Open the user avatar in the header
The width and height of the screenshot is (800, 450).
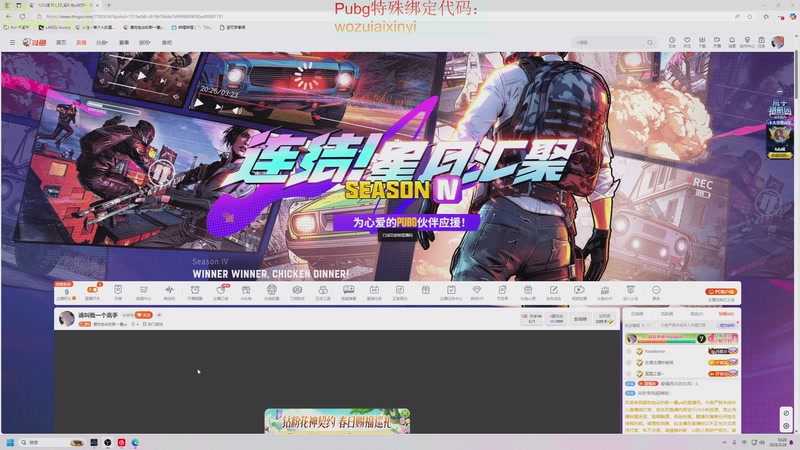(778, 42)
